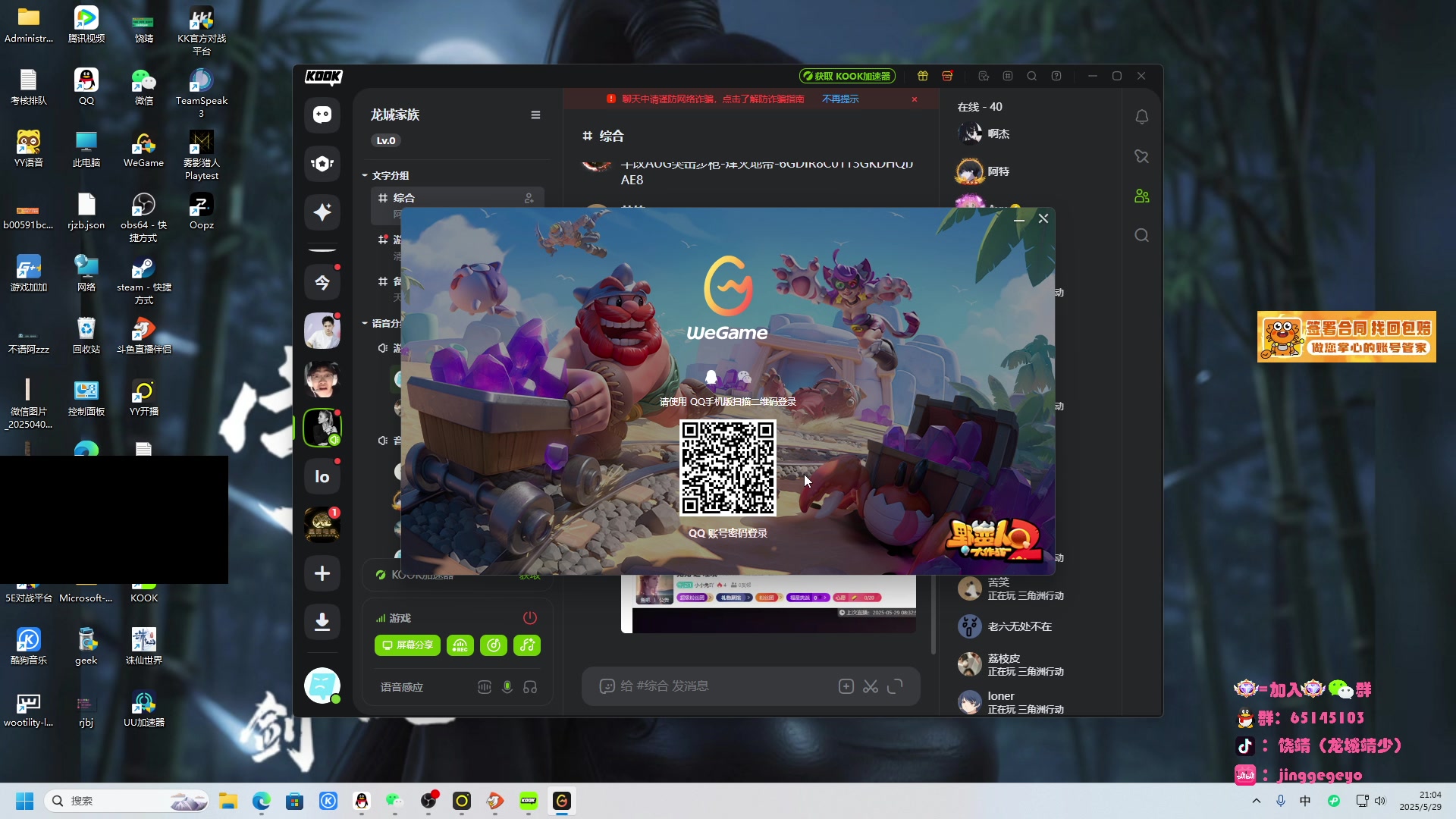Image resolution: width=1456 pixels, height=819 pixels.
Task: Select the QQ penguin login option in WeGame
Action: [711, 377]
